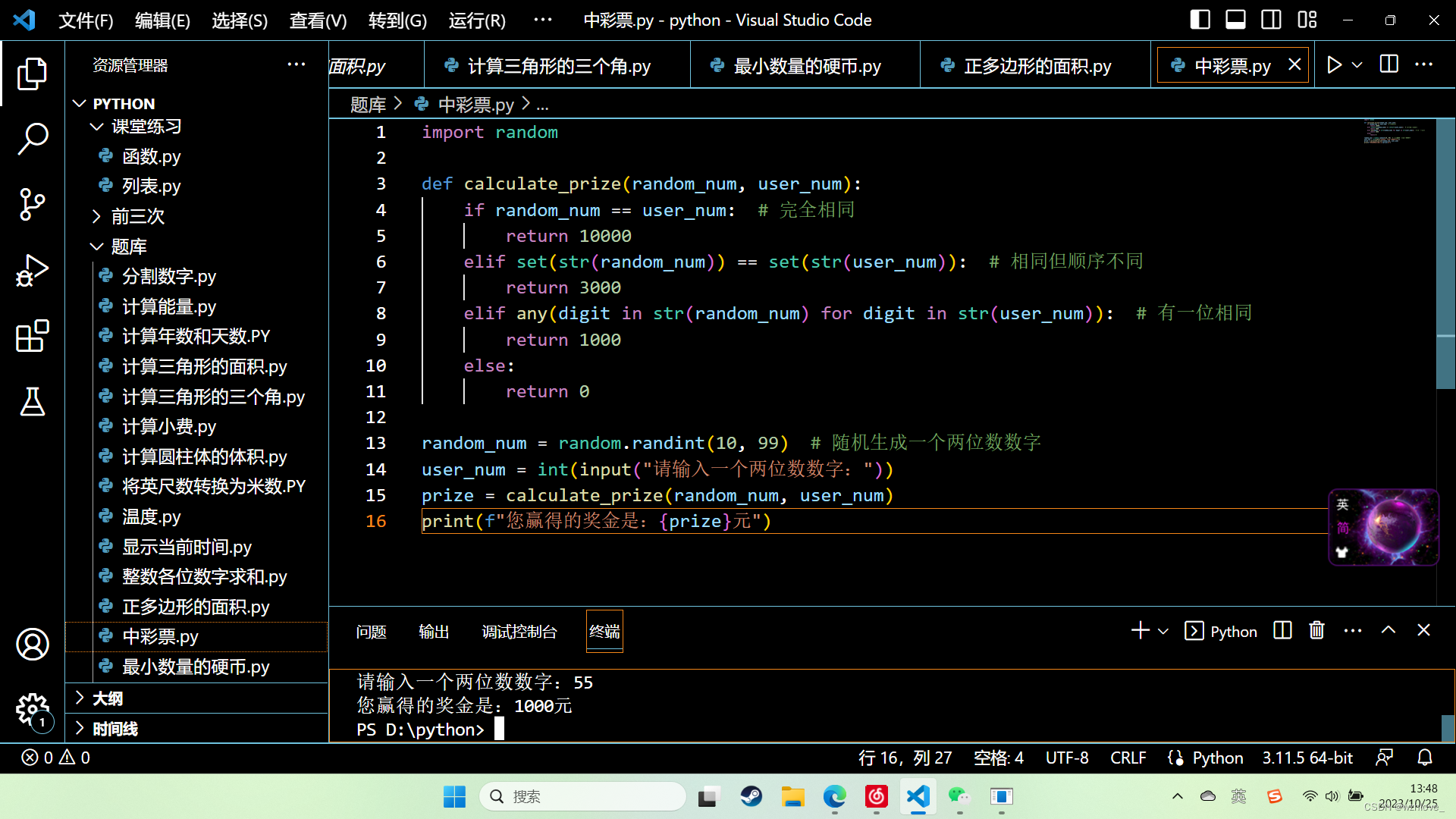Screen dimensions: 1456x819
Task: Maximize the terminal panel with up chevron
Action: (x=1389, y=631)
